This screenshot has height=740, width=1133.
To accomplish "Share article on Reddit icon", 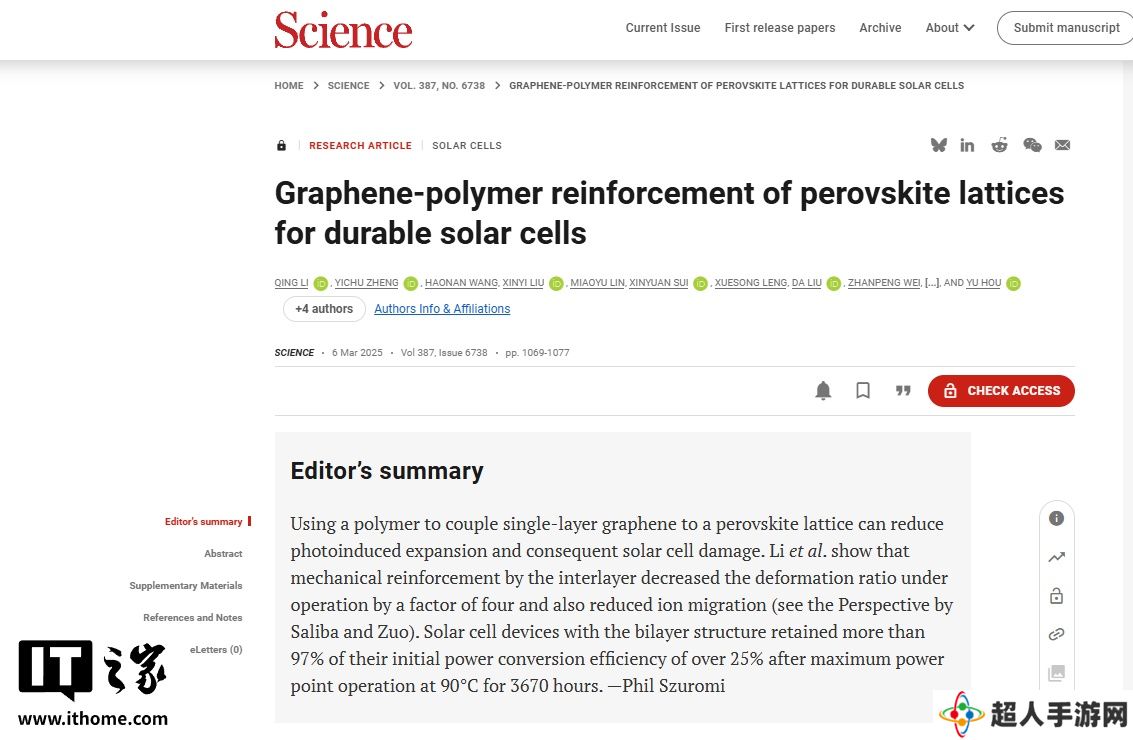I will pyautogui.click(x=999, y=145).
